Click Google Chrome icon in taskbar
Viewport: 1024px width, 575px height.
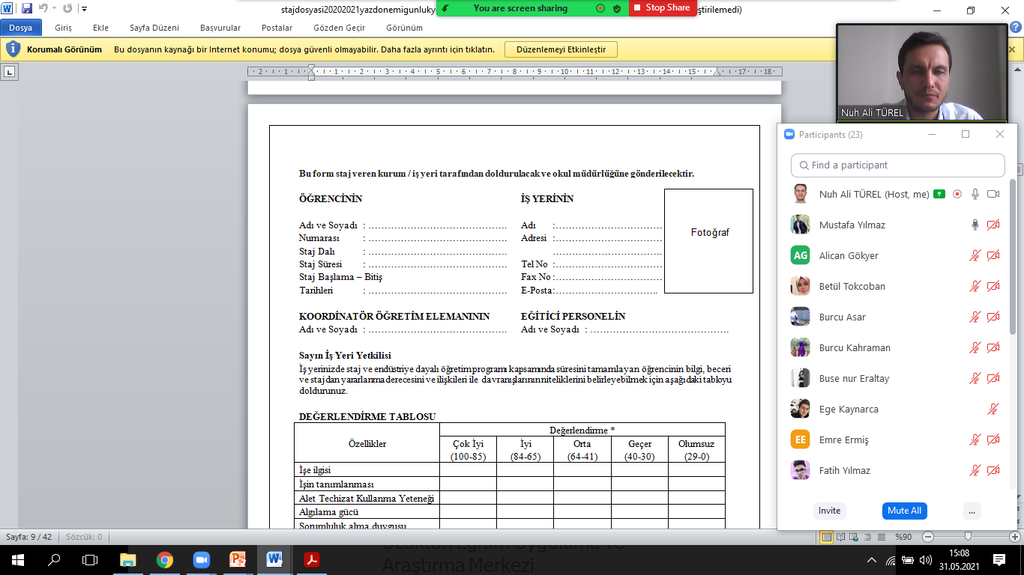[164, 560]
